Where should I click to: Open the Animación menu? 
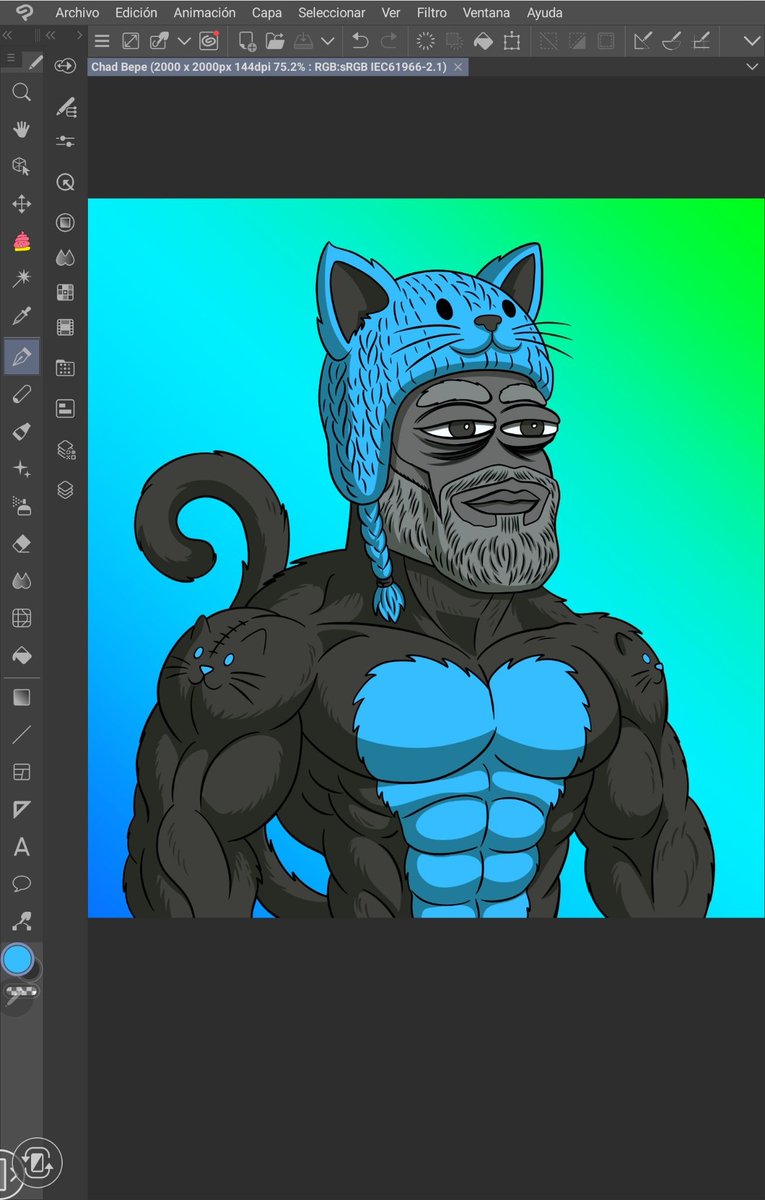[205, 13]
